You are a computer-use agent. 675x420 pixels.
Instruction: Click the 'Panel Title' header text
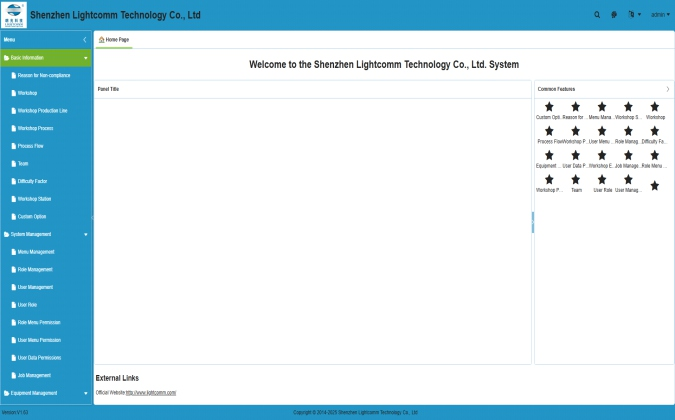pyautogui.click(x=108, y=89)
